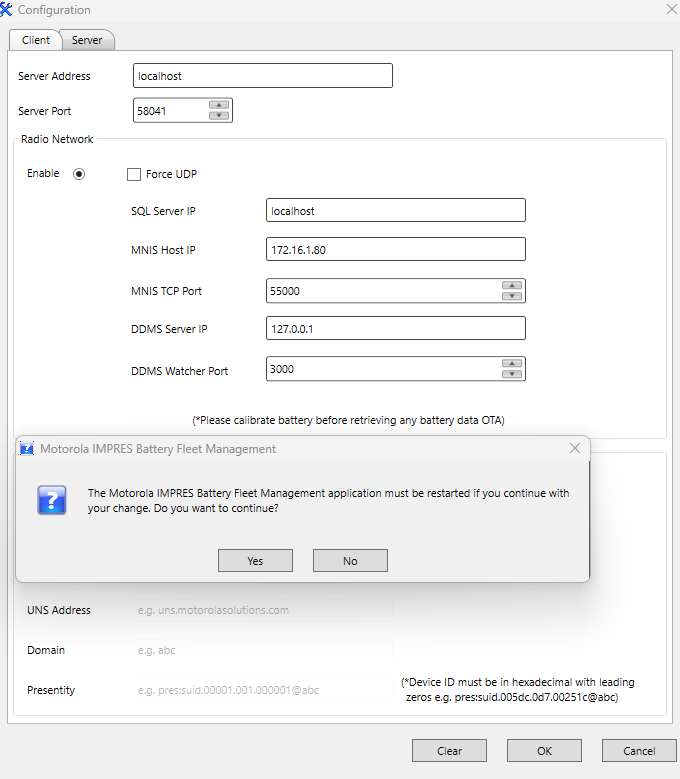
Task: Click the 'MNIS Host IP' label
Action: [163, 250]
